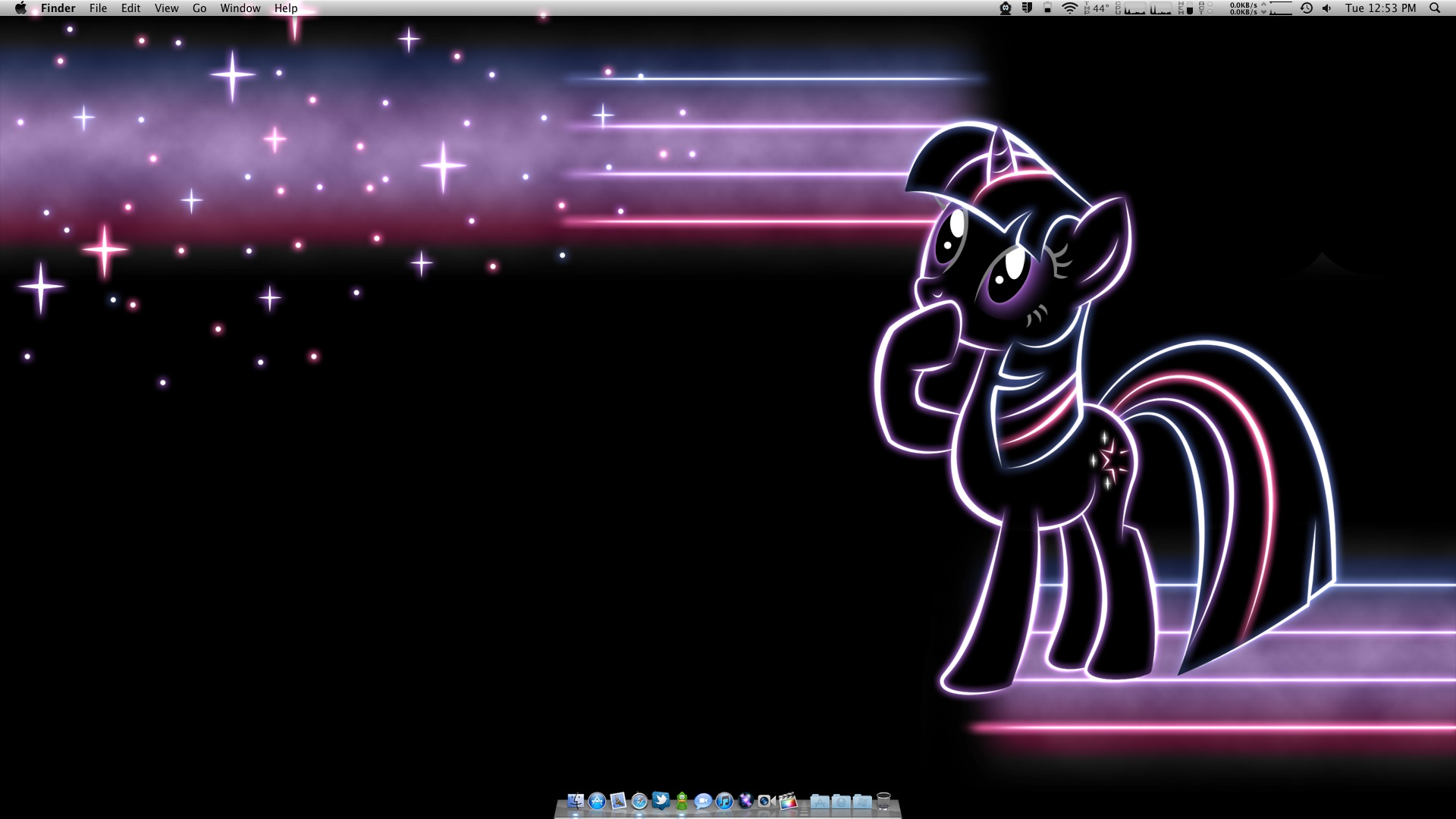The image size is (1456, 819).
Task: Open the volume control in menu bar
Action: 1326,8
